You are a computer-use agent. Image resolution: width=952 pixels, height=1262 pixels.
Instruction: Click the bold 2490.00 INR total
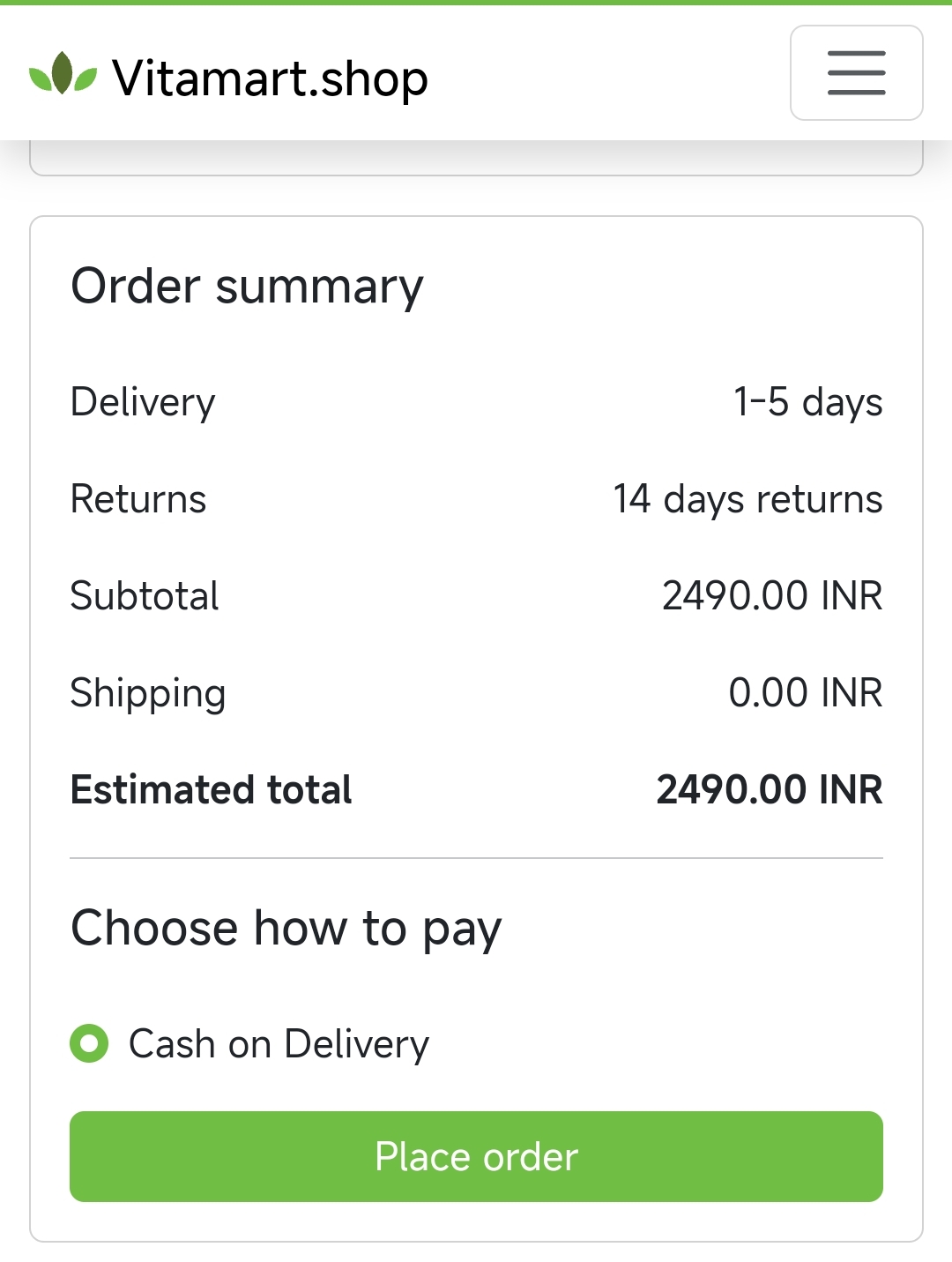tap(770, 789)
